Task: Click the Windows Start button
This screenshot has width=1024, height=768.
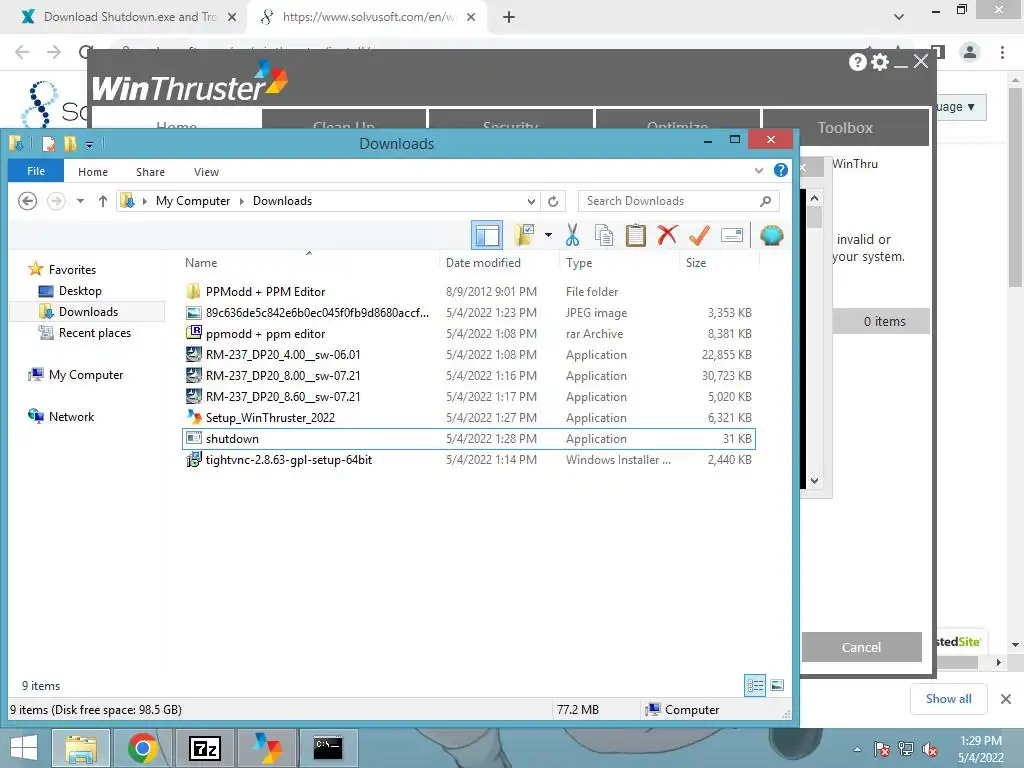Action: coord(24,748)
